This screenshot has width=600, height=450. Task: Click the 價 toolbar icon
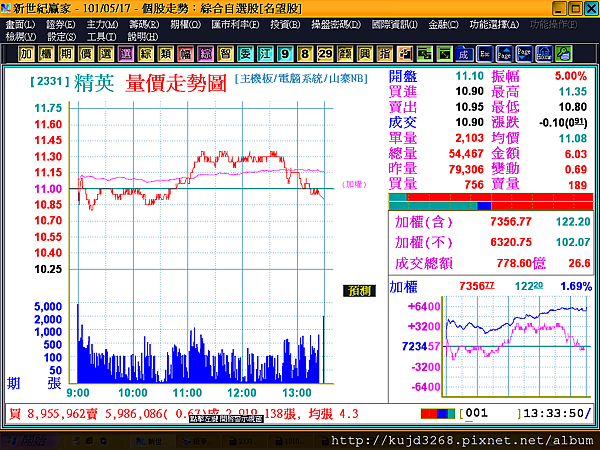(x=86, y=54)
